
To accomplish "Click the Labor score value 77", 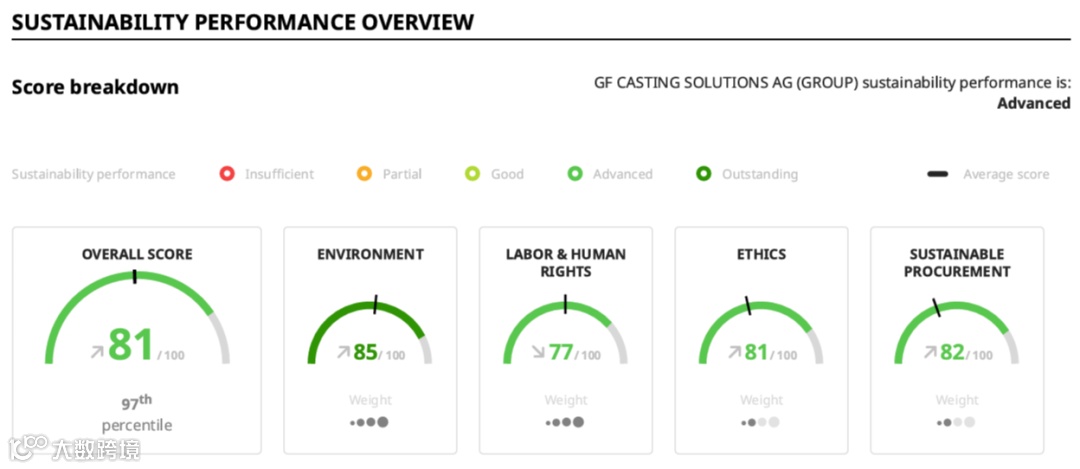I will coord(561,352).
